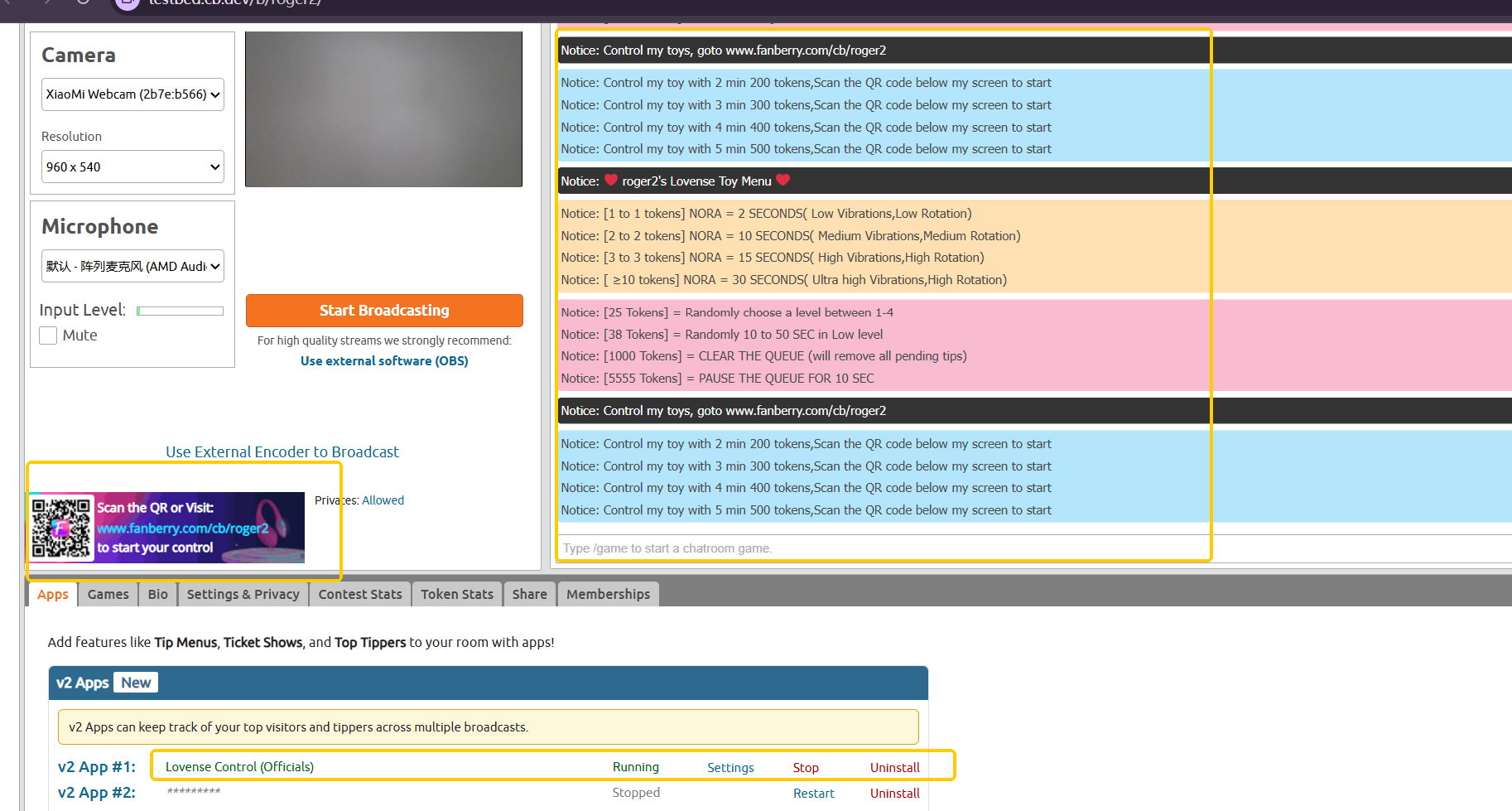
Task: Click the notice '[2 to 2 tokens] NORA = 10 SECONDS'
Action: pos(791,236)
